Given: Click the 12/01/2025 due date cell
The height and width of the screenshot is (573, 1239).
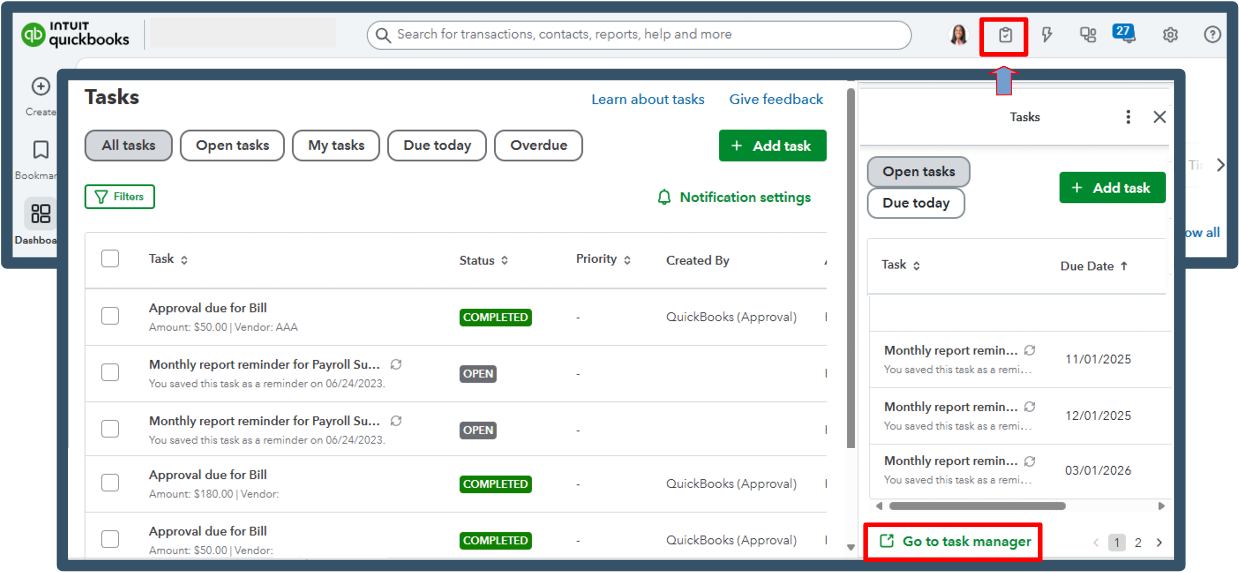Looking at the screenshot, I should coord(1098,415).
